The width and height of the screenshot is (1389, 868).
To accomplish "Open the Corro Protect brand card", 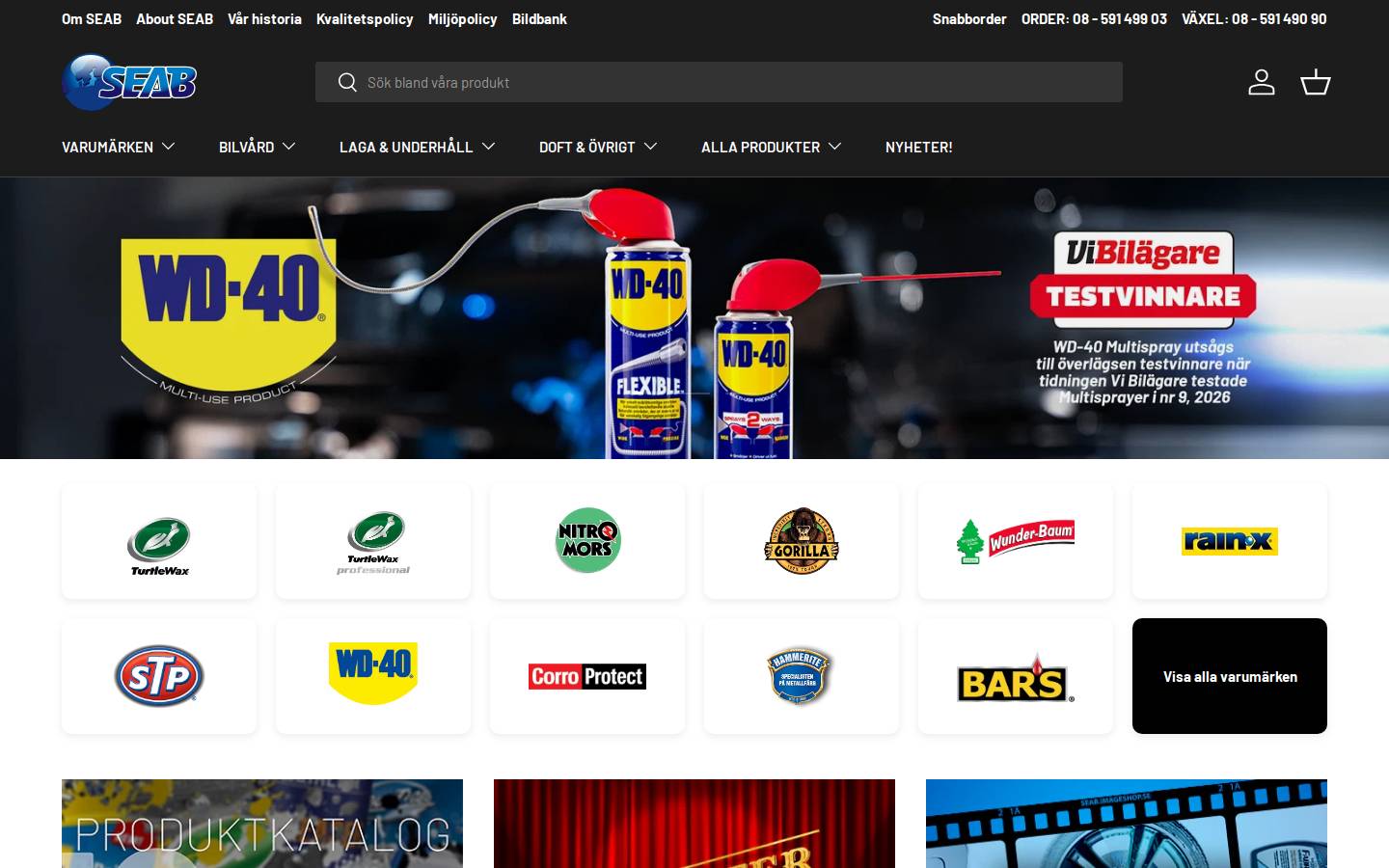I will coord(587,676).
